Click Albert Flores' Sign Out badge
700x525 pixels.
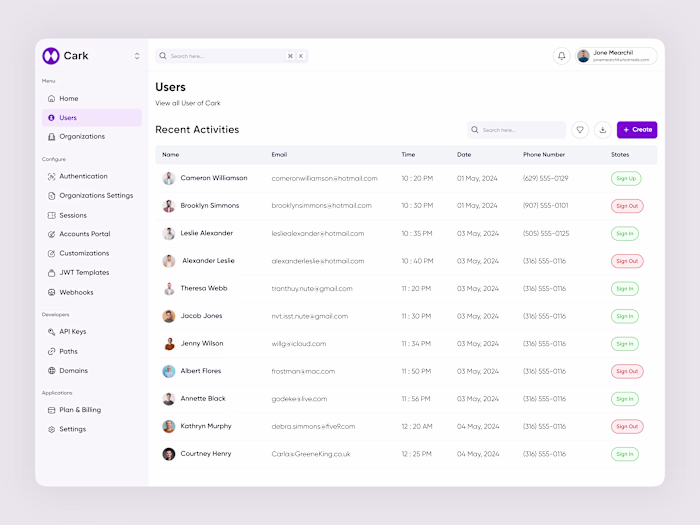point(627,371)
